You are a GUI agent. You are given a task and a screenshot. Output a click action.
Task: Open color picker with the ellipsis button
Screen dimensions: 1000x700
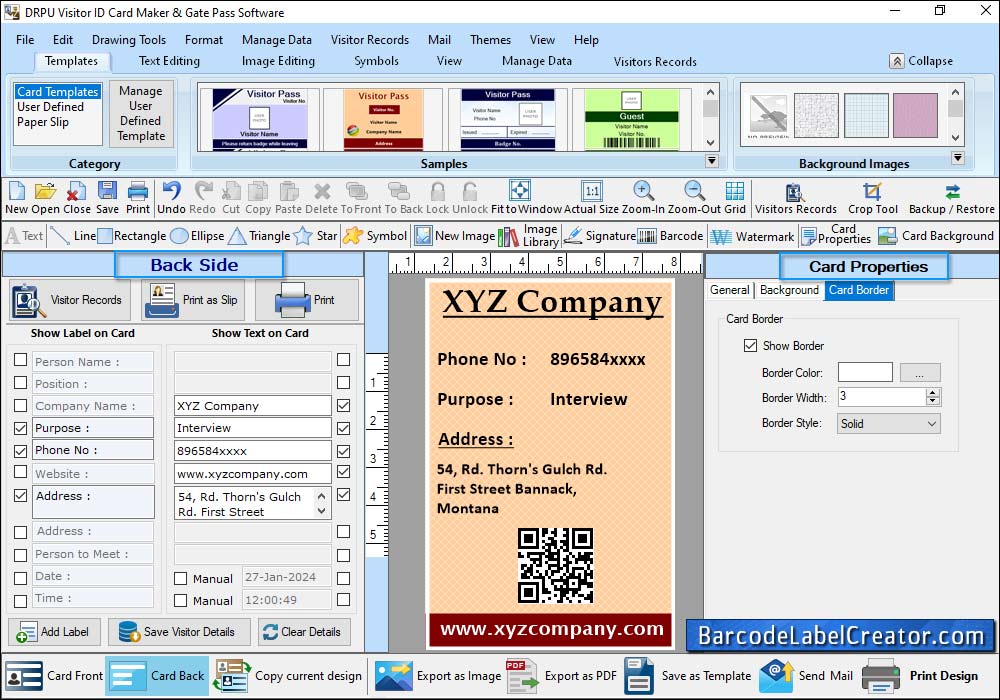pyautogui.click(x=920, y=372)
